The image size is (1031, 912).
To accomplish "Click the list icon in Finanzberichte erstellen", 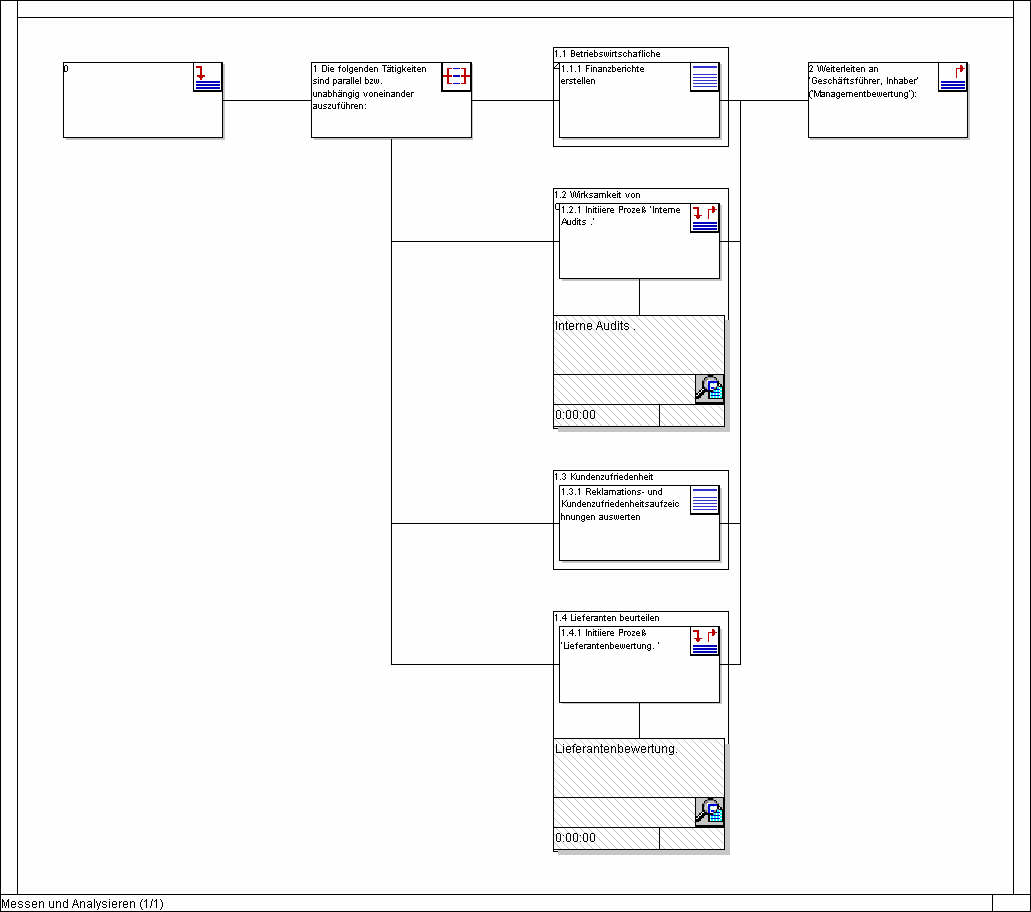I will pos(704,77).
